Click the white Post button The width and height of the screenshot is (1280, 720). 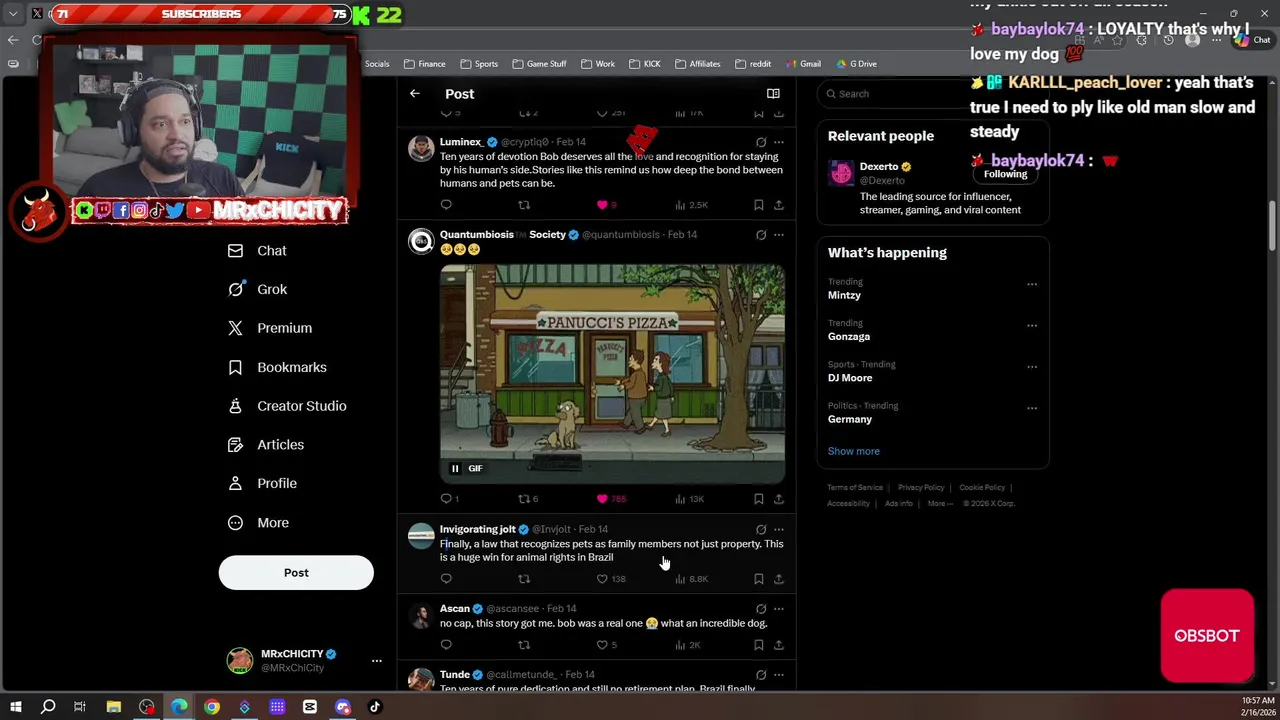pyautogui.click(x=296, y=573)
